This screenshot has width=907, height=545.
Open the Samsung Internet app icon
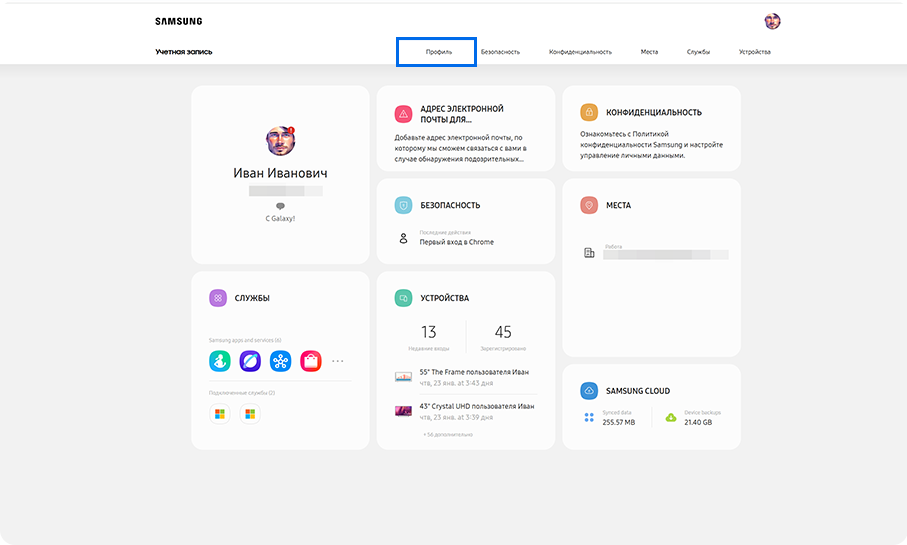pos(250,361)
